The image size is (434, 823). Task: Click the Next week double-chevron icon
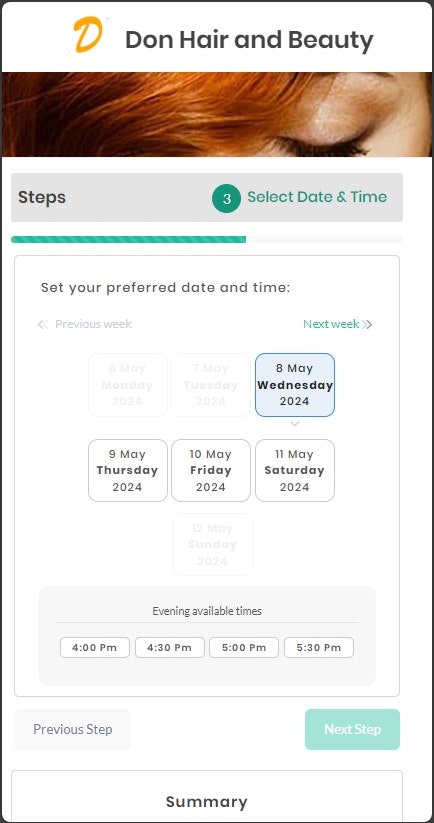367,324
